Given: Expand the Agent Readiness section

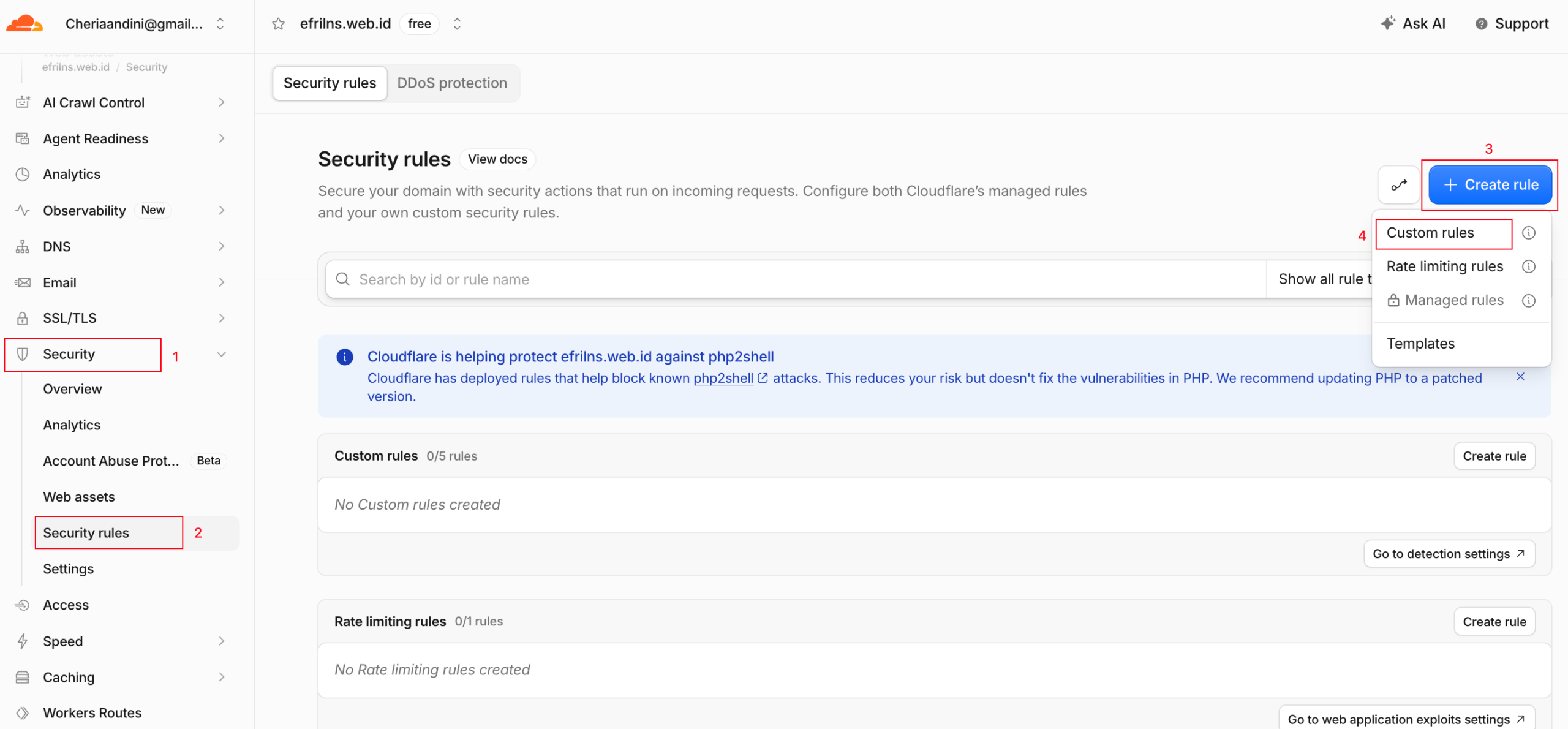Looking at the screenshot, I should [x=222, y=138].
